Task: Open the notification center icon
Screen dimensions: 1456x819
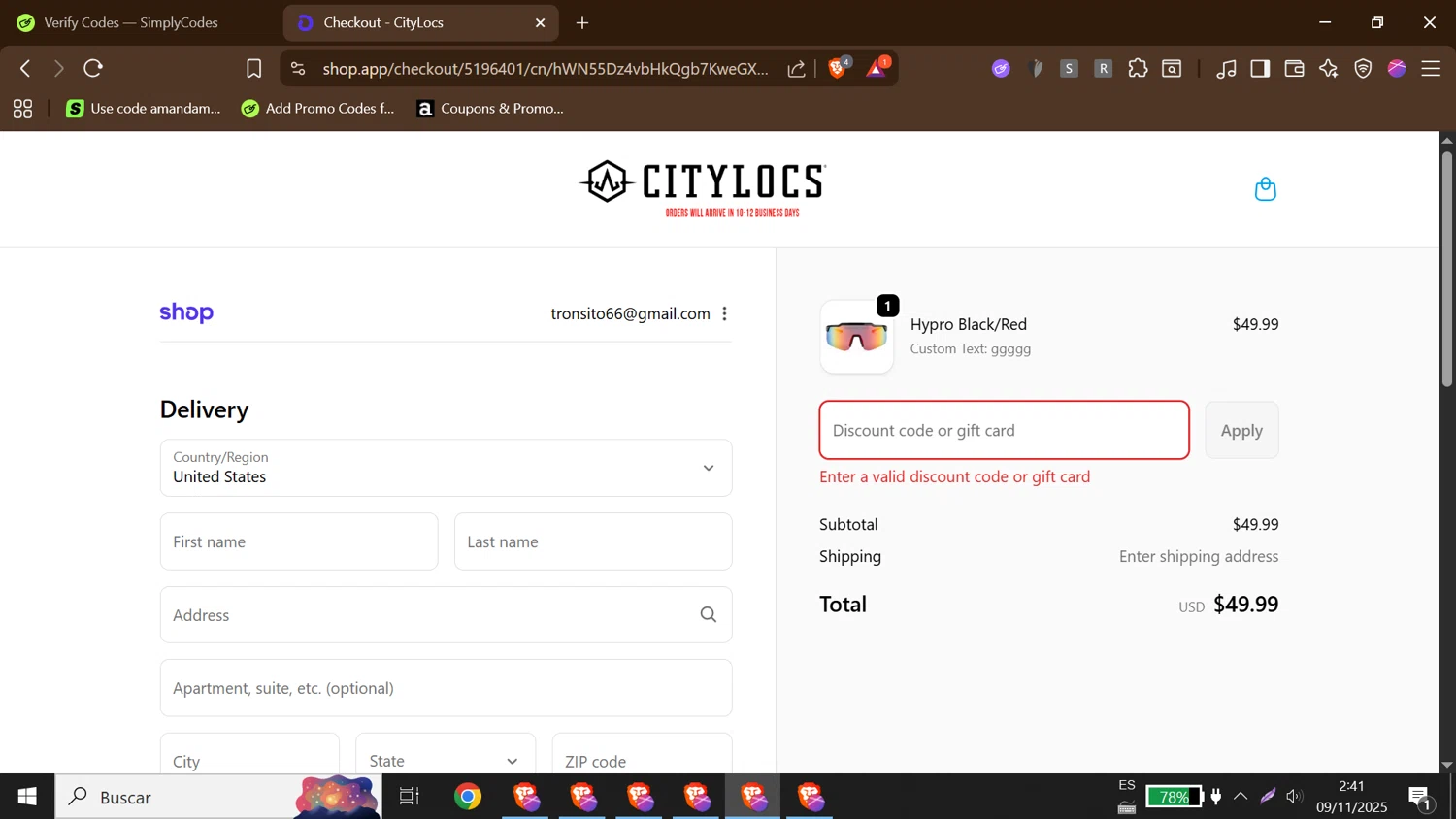Action: (1420, 797)
